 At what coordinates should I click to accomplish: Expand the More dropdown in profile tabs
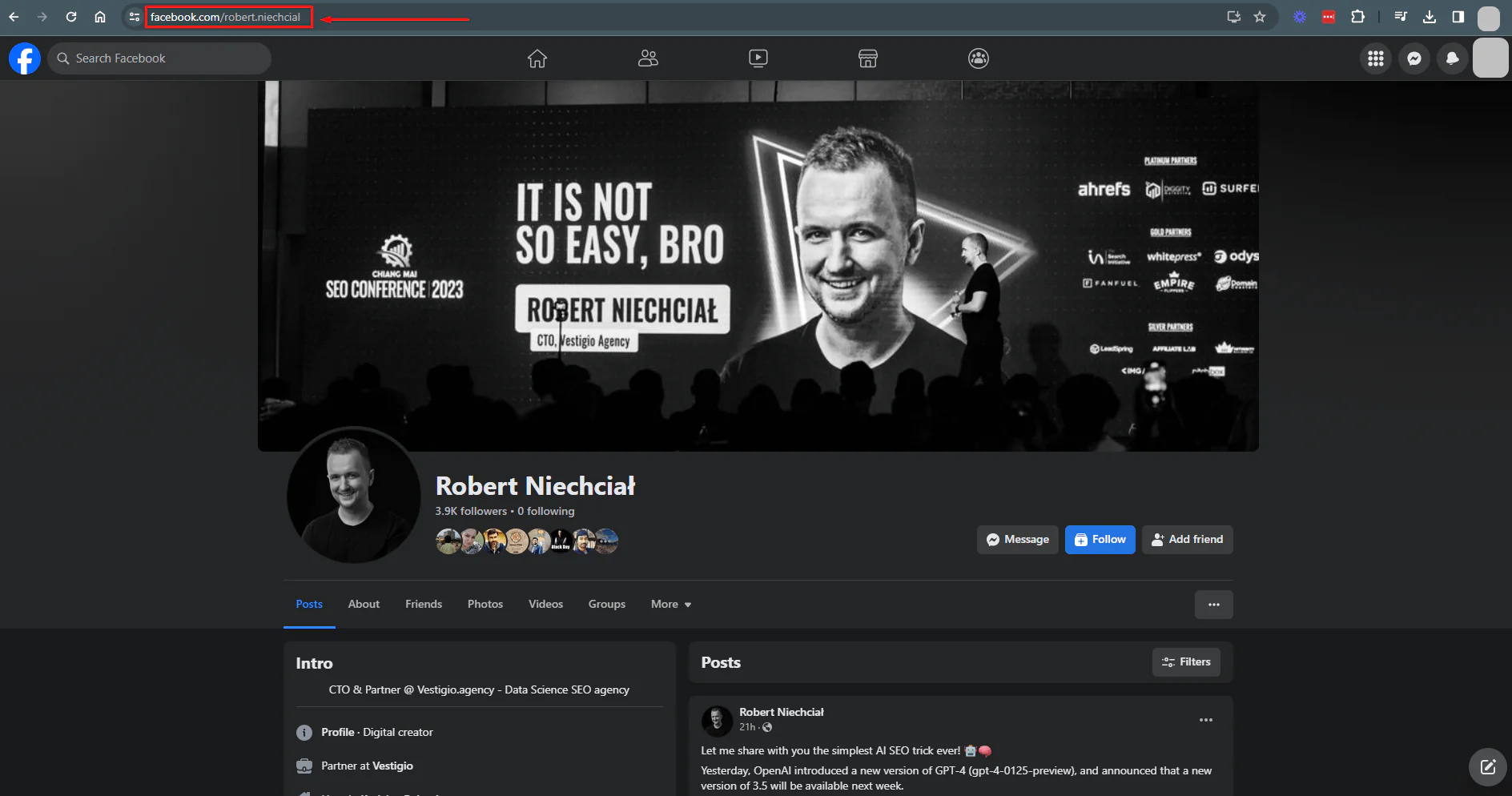671,605
